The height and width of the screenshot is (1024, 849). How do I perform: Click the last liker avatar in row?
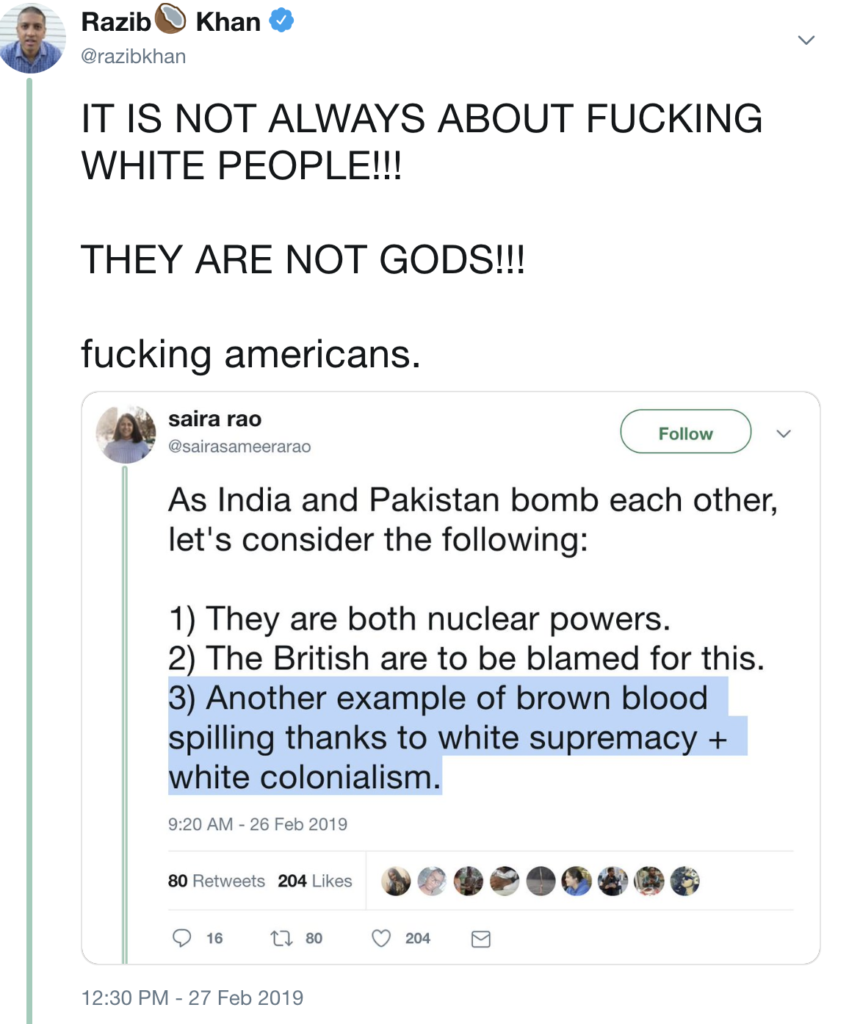[685, 880]
